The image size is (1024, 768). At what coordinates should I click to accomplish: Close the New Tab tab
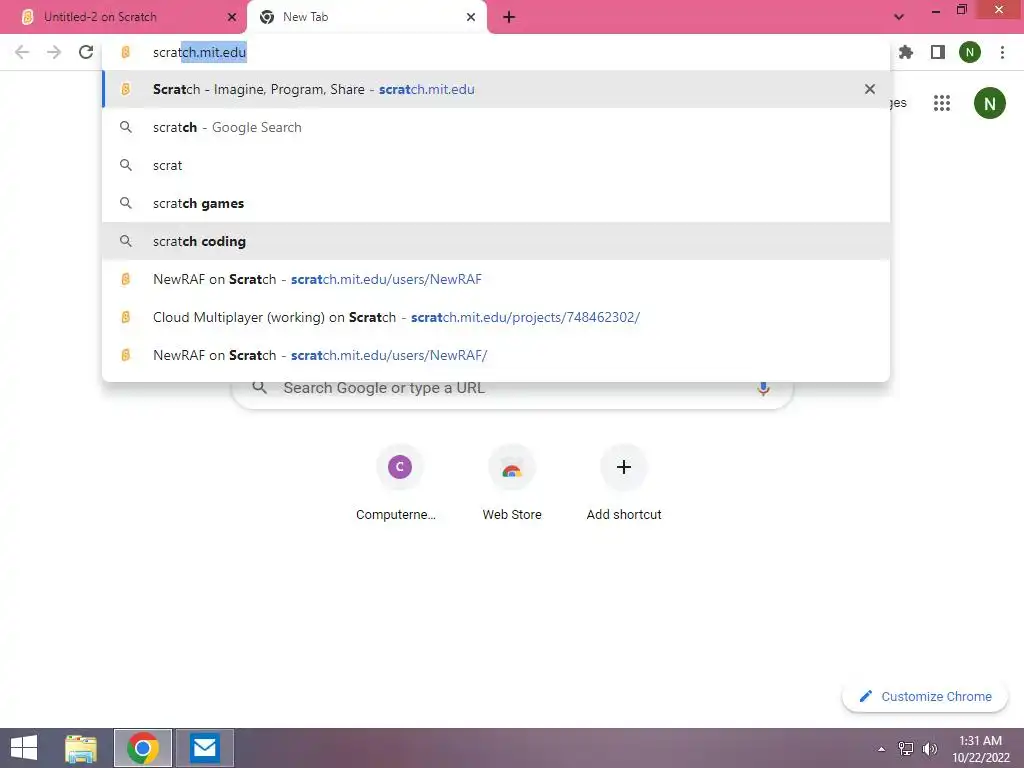[471, 17]
